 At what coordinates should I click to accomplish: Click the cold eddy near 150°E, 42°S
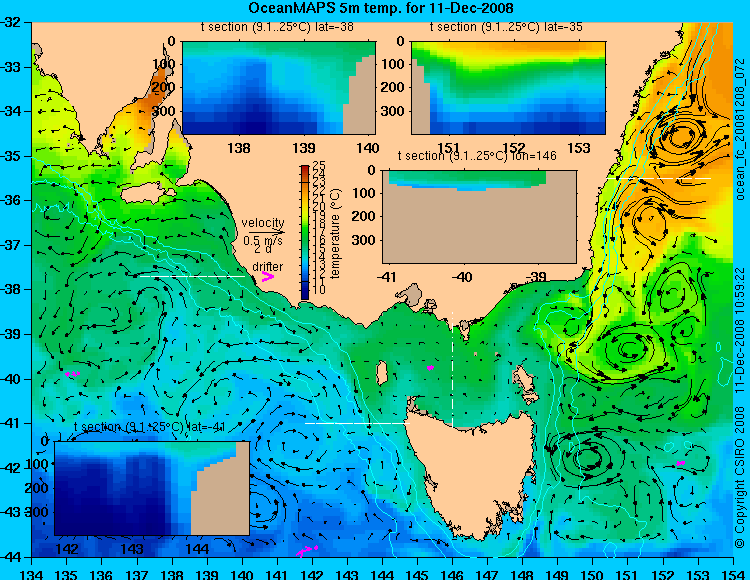(x=586, y=459)
